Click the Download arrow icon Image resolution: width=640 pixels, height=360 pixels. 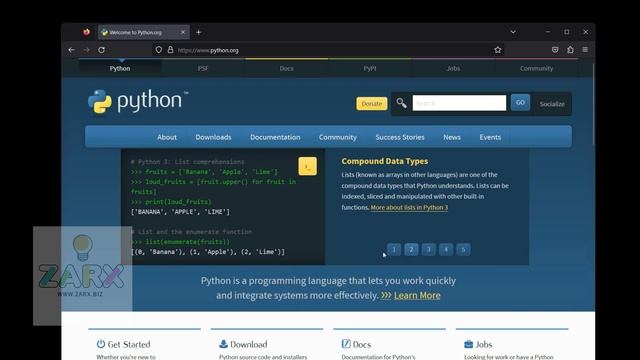[223, 344]
